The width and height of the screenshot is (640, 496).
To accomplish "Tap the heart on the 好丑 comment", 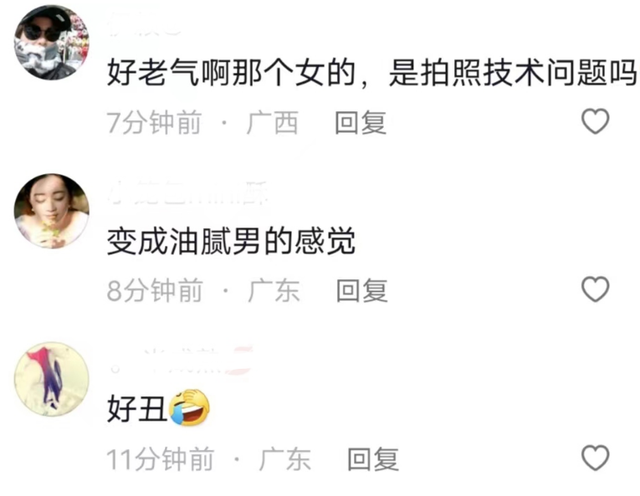I will [595, 458].
